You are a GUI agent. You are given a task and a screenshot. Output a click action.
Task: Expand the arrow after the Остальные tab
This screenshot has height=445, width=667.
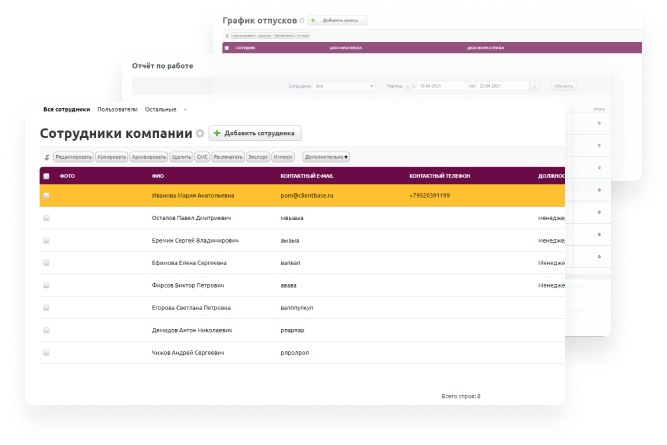(184, 109)
